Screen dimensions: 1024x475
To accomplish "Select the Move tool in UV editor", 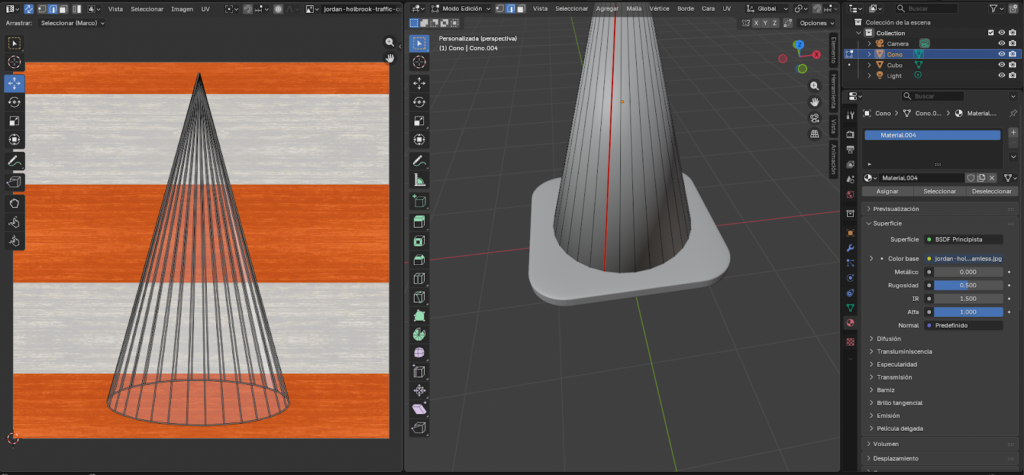I will click(x=15, y=82).
